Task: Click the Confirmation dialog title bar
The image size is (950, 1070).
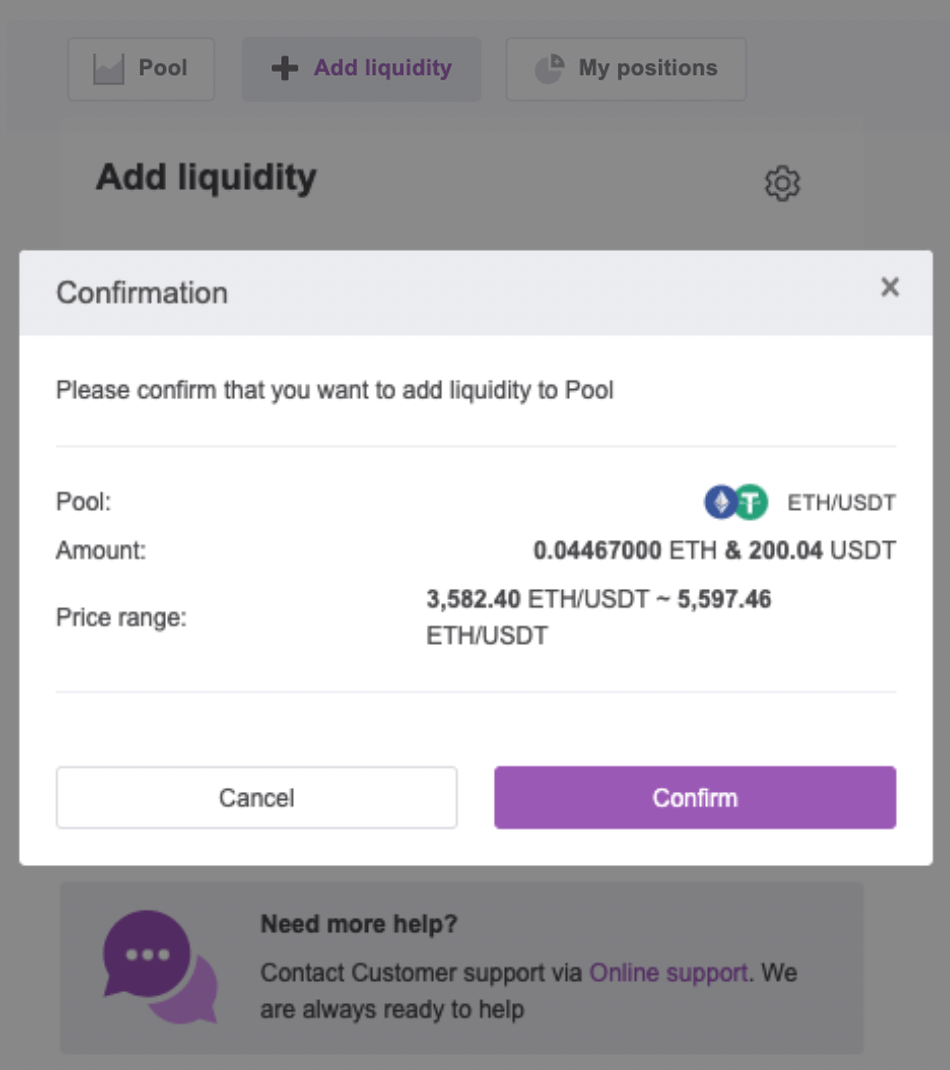Action: (x=476, y=293)
